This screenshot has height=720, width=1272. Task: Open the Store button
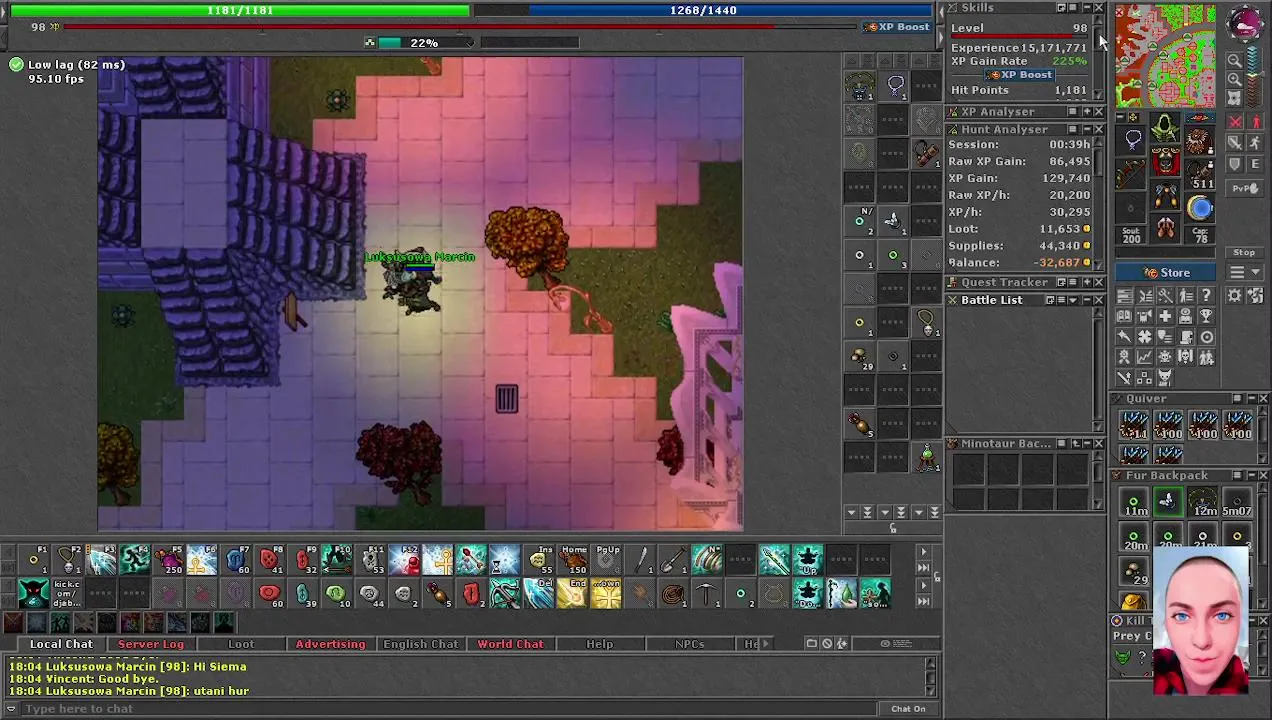point(1166,272)
